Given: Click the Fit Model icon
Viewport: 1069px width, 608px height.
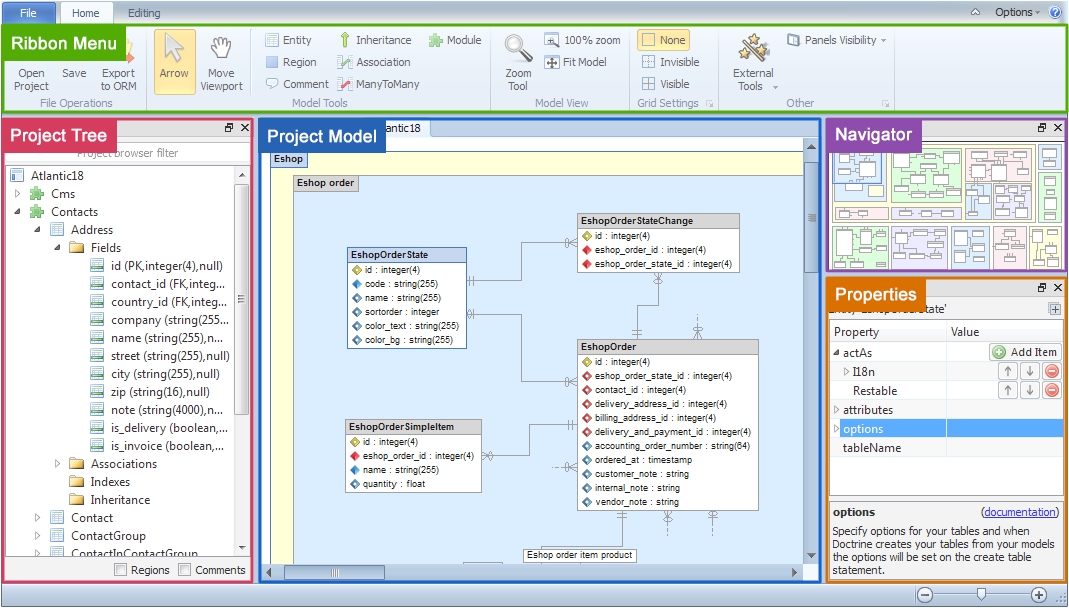Looking at the screenshot, I should (x=552, y=62).
